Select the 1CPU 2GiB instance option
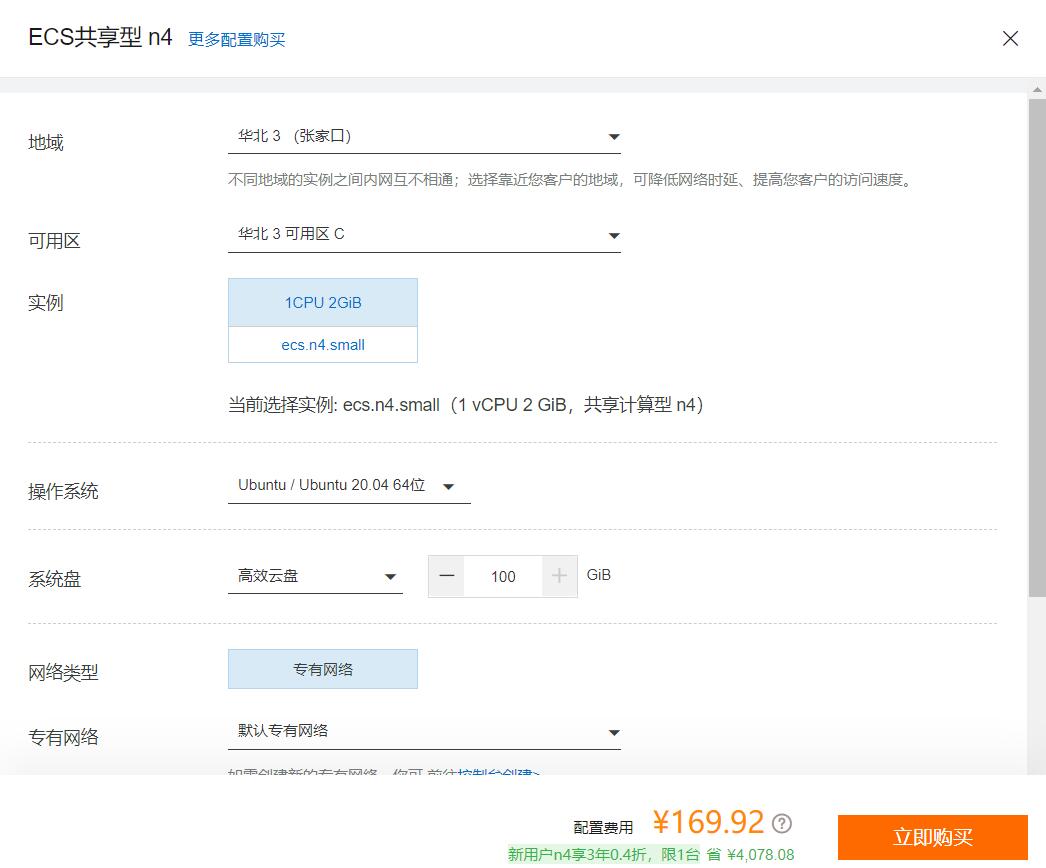 323,302
